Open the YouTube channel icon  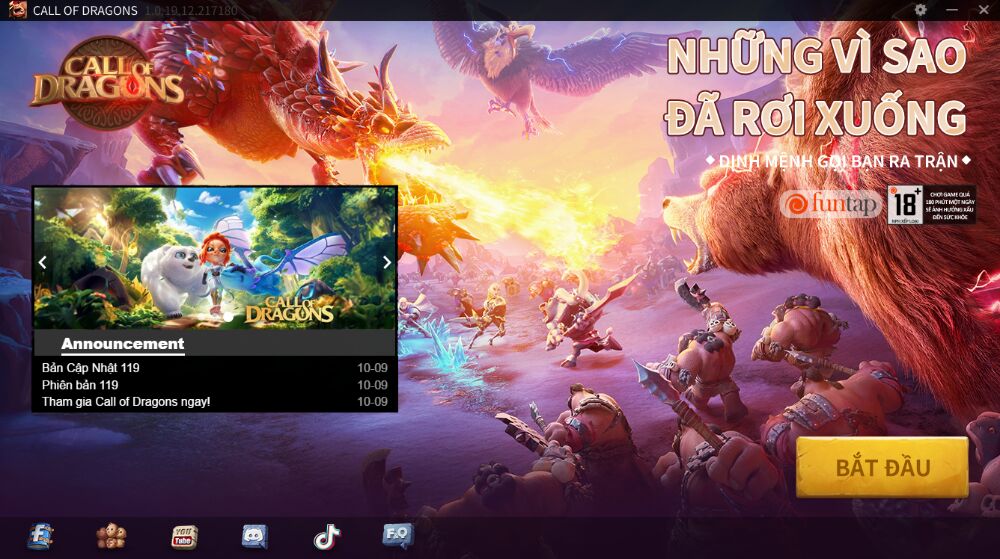(x=184, y=537)
